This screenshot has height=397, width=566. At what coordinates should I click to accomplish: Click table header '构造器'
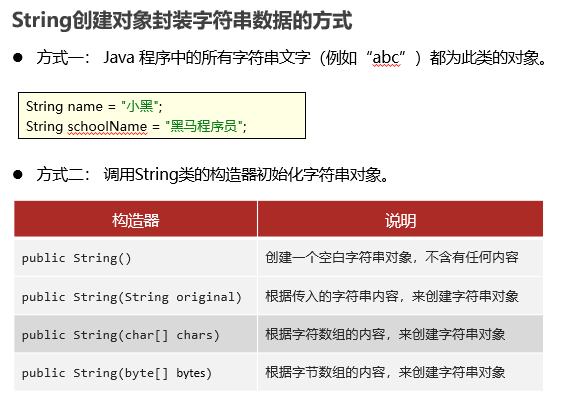pyautogui.click(x=136, y=219)
